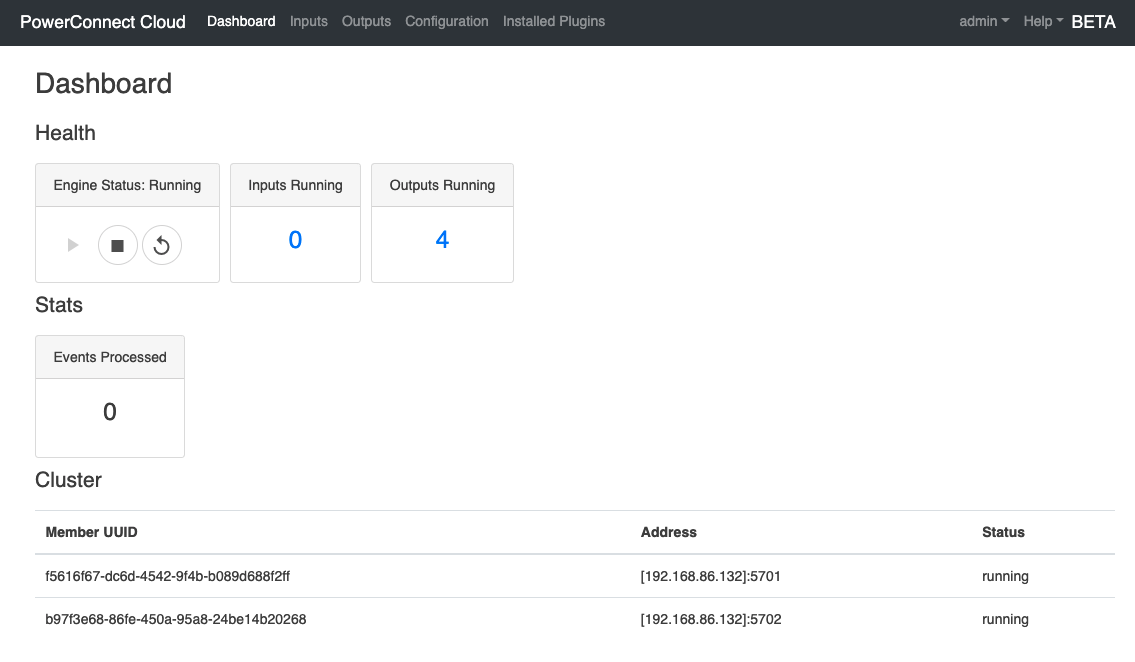Click the start engine play icon

73,245
